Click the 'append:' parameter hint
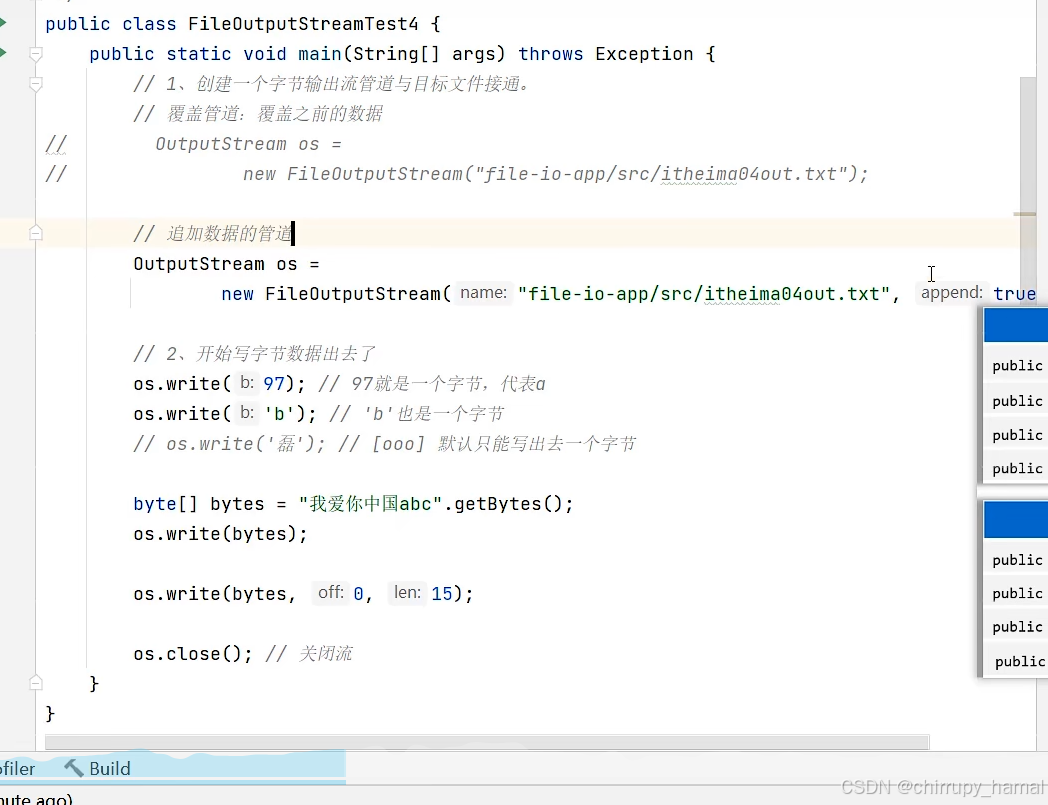1048x805 pixels. pyautogui.click(x=952, y=293)
